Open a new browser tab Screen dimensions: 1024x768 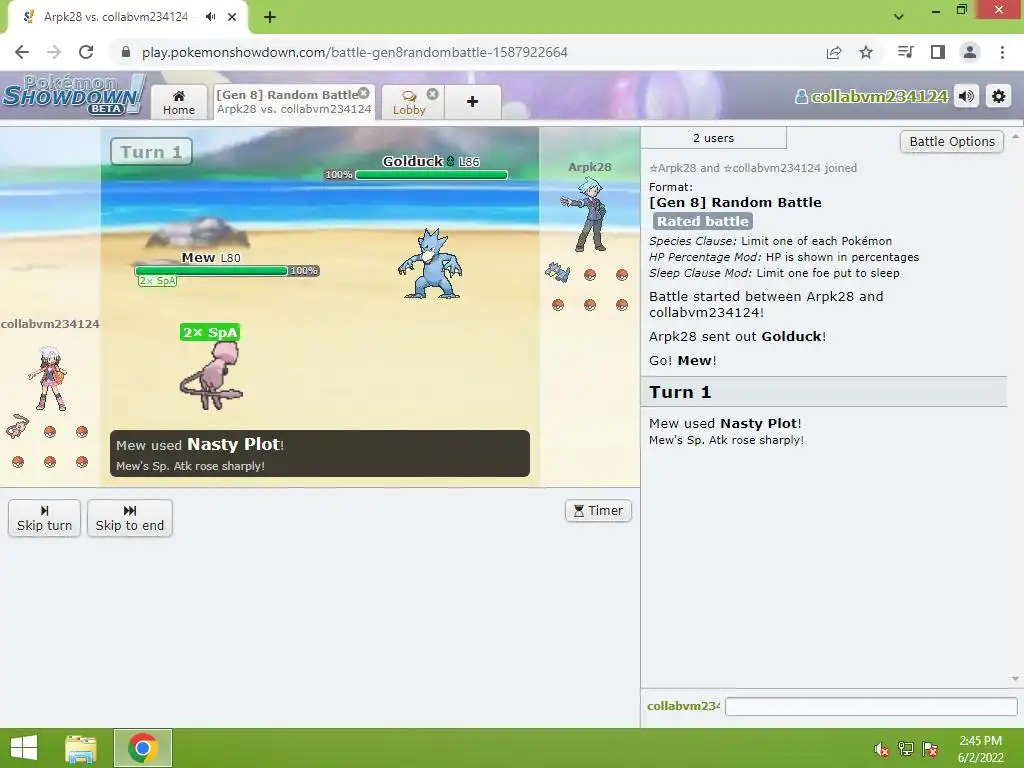(x=270, y=17)
